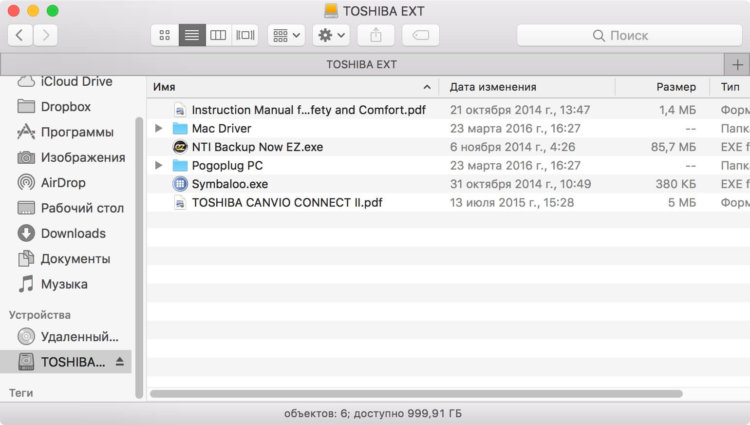Click the Pogoplug PC folder icon
750x425 pixels.
(x=180, y=165)
